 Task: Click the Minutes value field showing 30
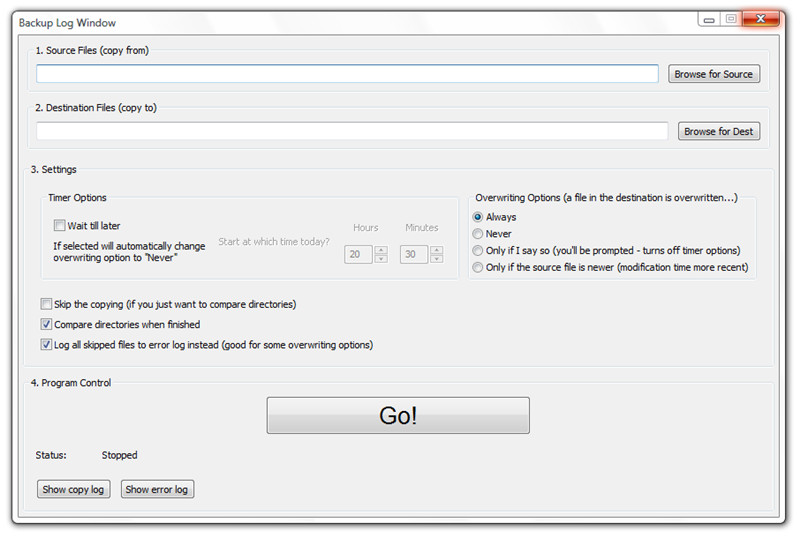[414, 254]
